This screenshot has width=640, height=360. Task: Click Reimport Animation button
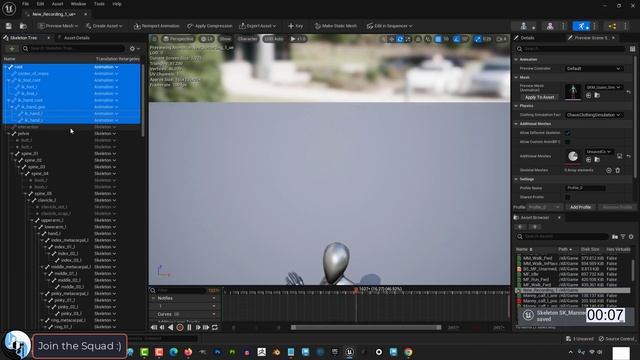coord(157,26)
